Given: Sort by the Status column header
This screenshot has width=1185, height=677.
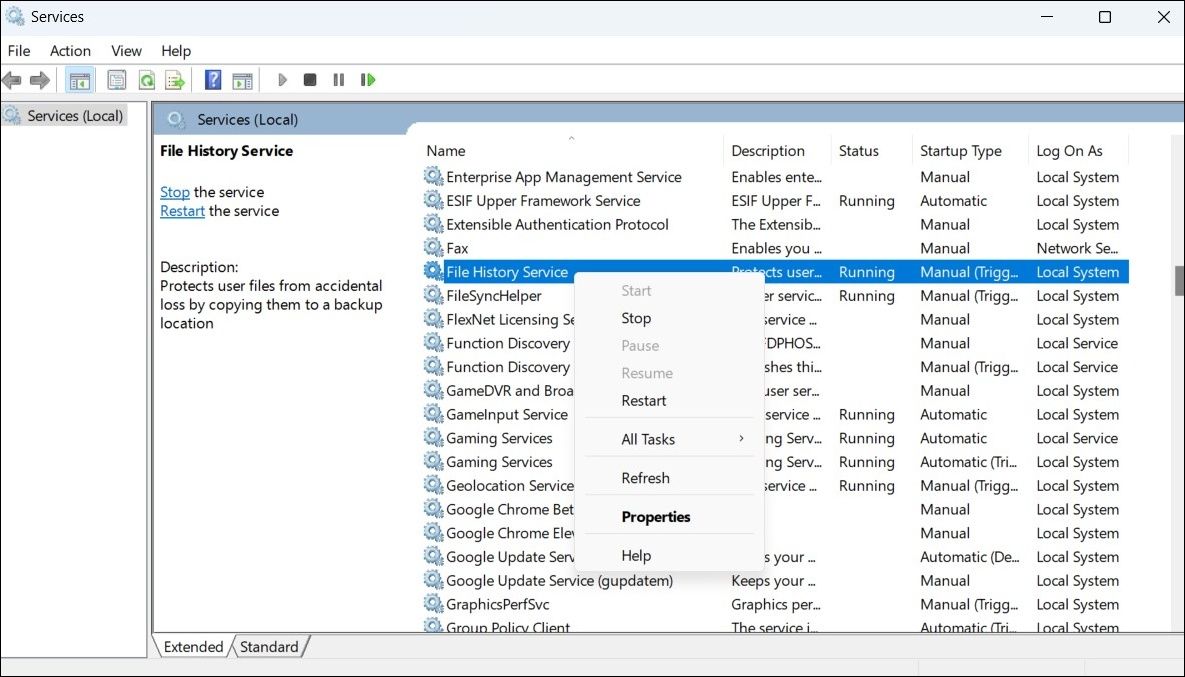Looking at the screenshot, I should click(x=871, y=150).
